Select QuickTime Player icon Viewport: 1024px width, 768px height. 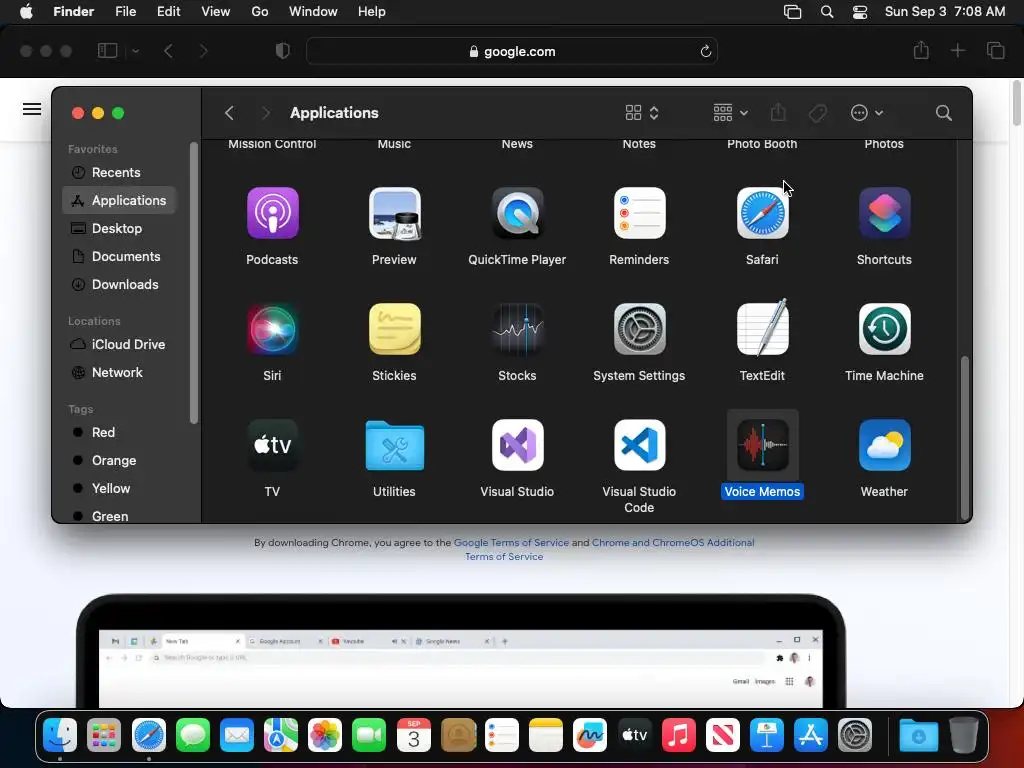coord(517,213)
